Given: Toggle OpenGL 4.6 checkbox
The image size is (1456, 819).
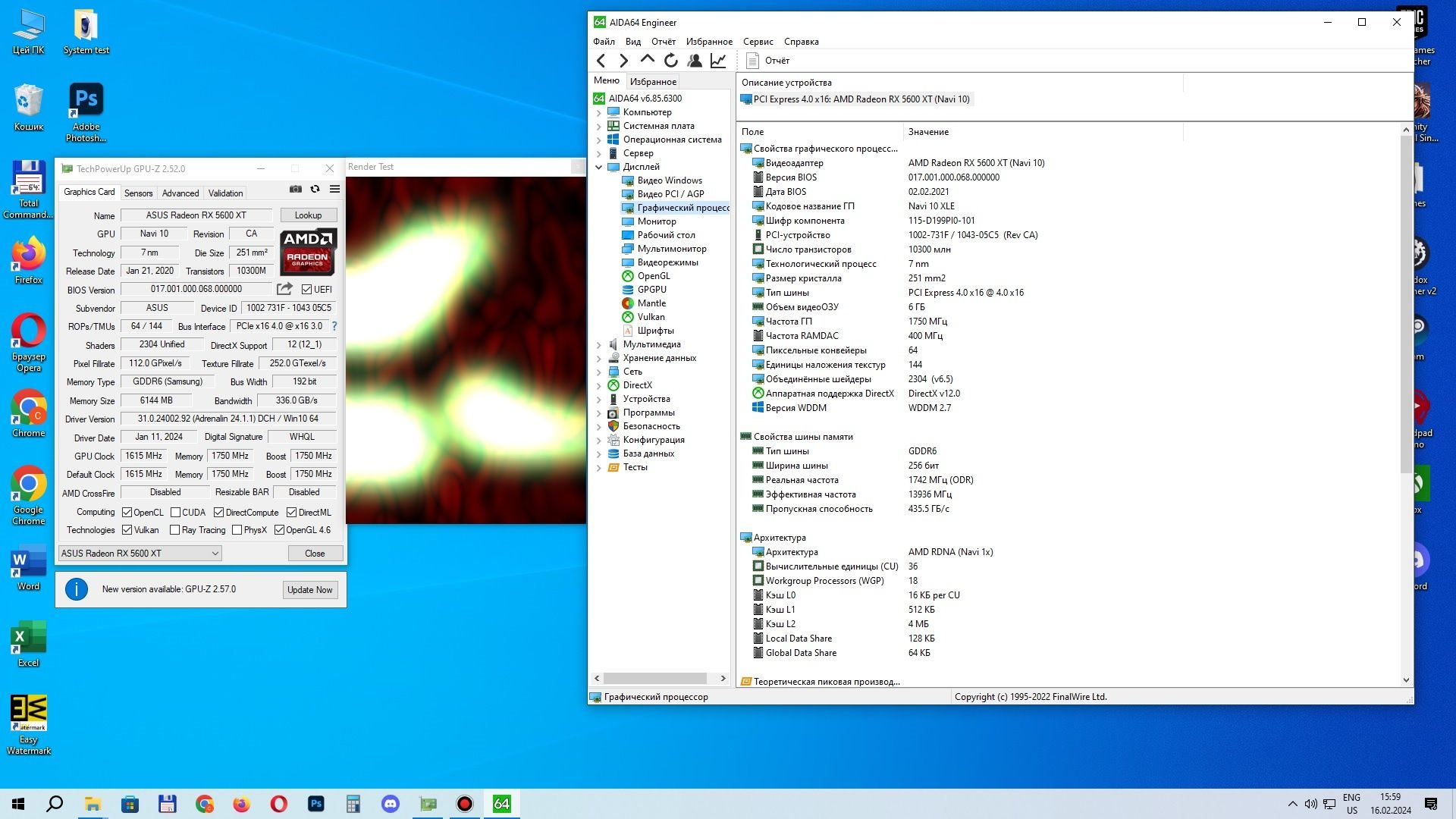Looking at the screenshot, I should point(279,530).
